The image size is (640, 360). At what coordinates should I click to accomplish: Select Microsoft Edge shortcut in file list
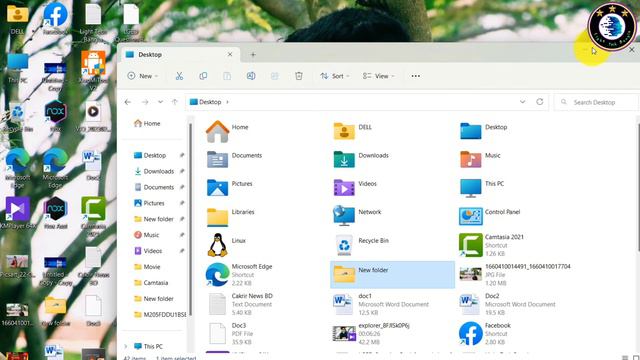(239, 274)
